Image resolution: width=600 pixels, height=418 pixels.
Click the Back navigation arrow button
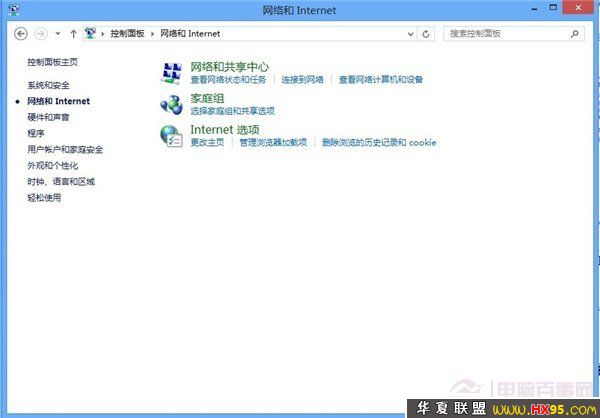(x=21, y=34)
